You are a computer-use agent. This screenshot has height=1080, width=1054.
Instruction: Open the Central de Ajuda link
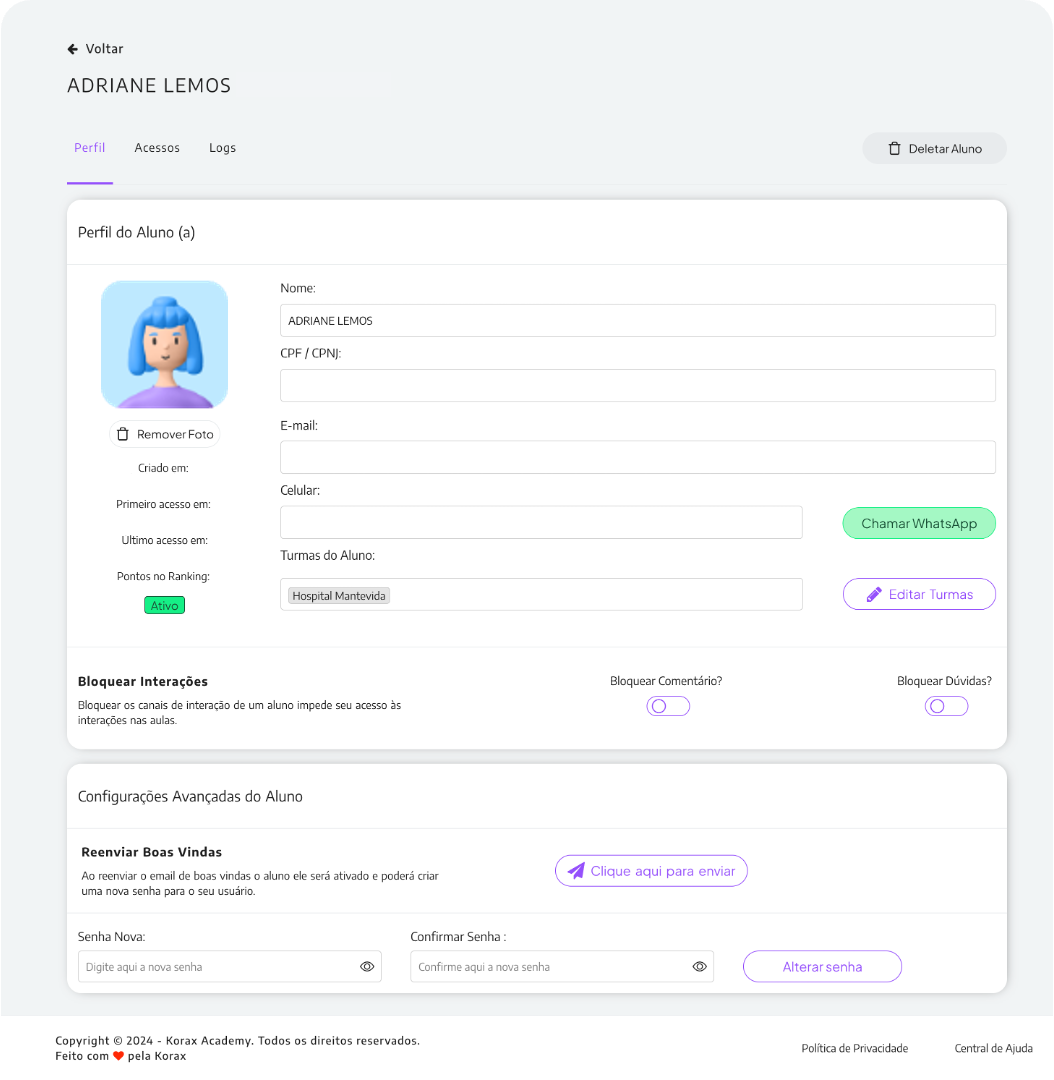pyautogui.click(x=993, y=1048)
